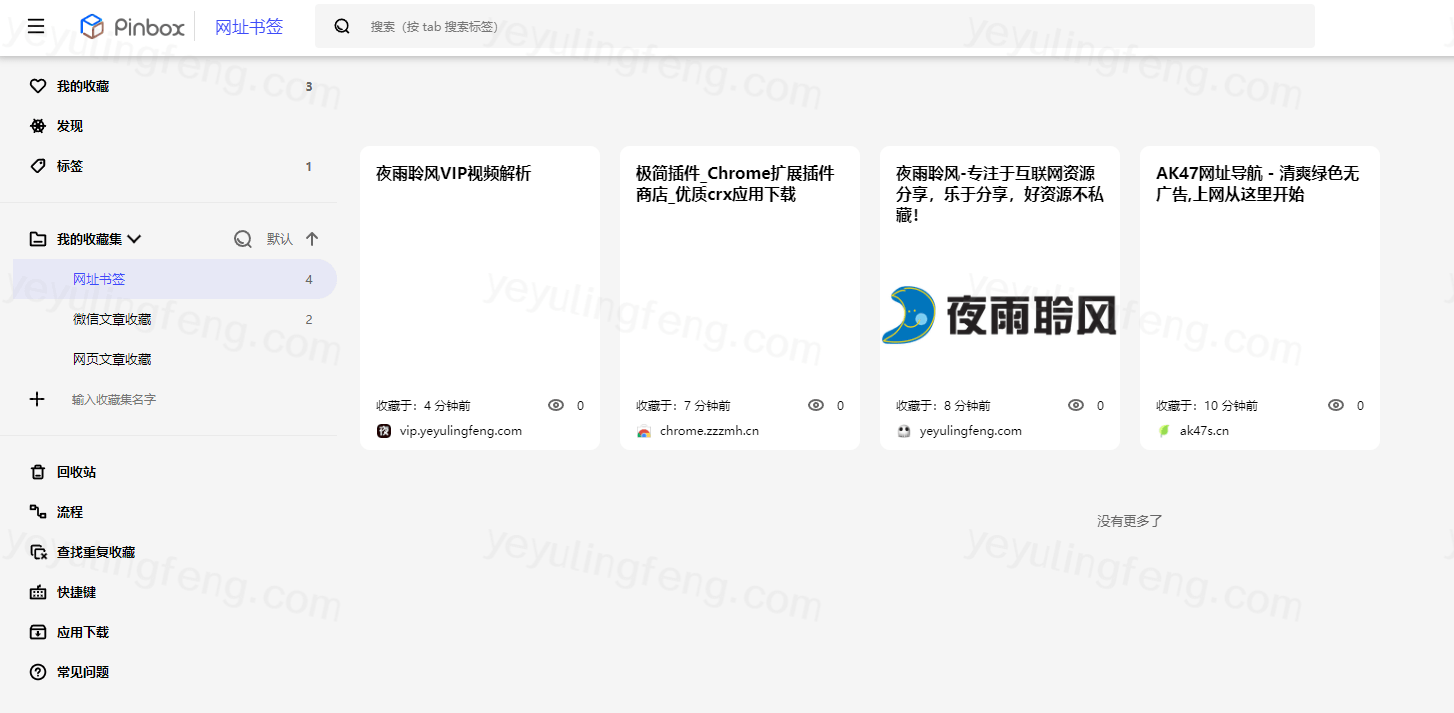Image resolution: width=1454 pixels, height=713 pixels.
Task: Click the eye icon on 极简插件 card
Action: (x=816, y=405)
